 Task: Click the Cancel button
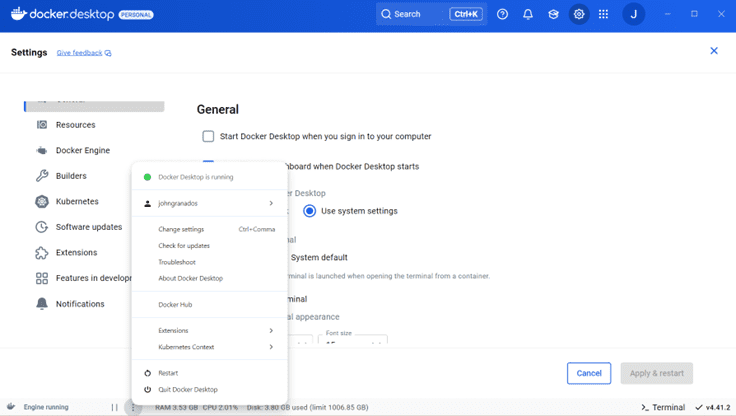click(x=589, y=373)
